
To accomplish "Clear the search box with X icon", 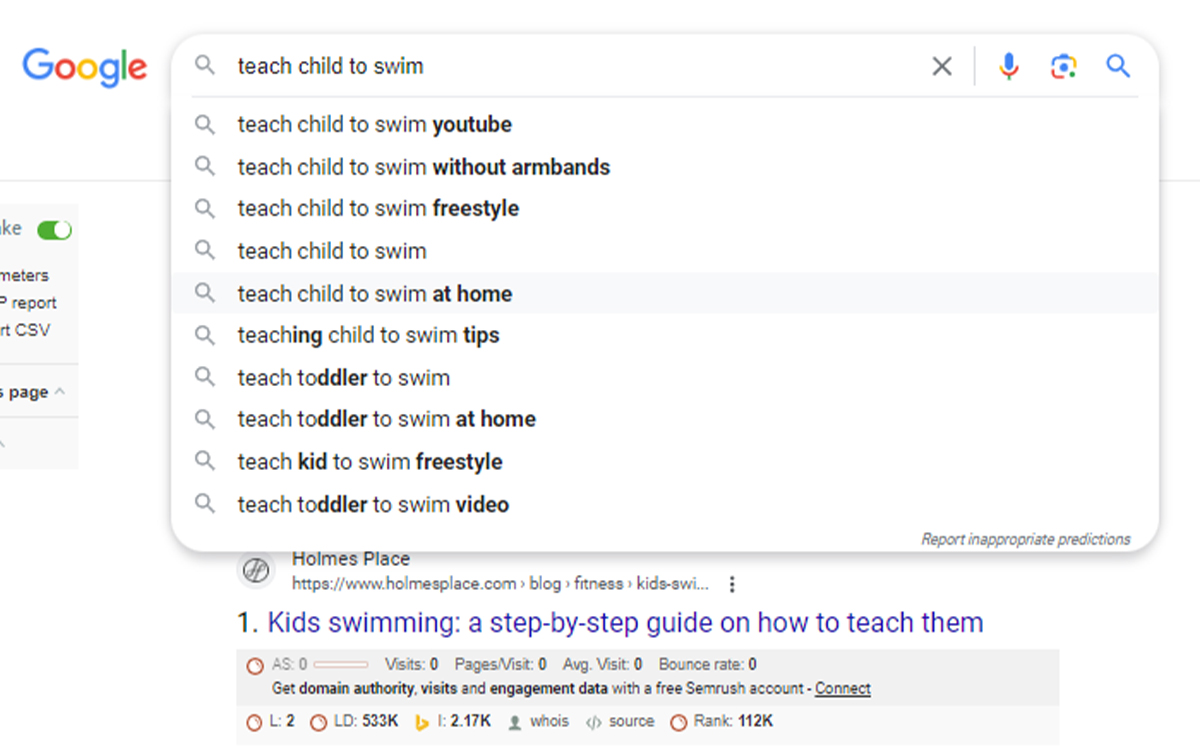I will (942, 66).
